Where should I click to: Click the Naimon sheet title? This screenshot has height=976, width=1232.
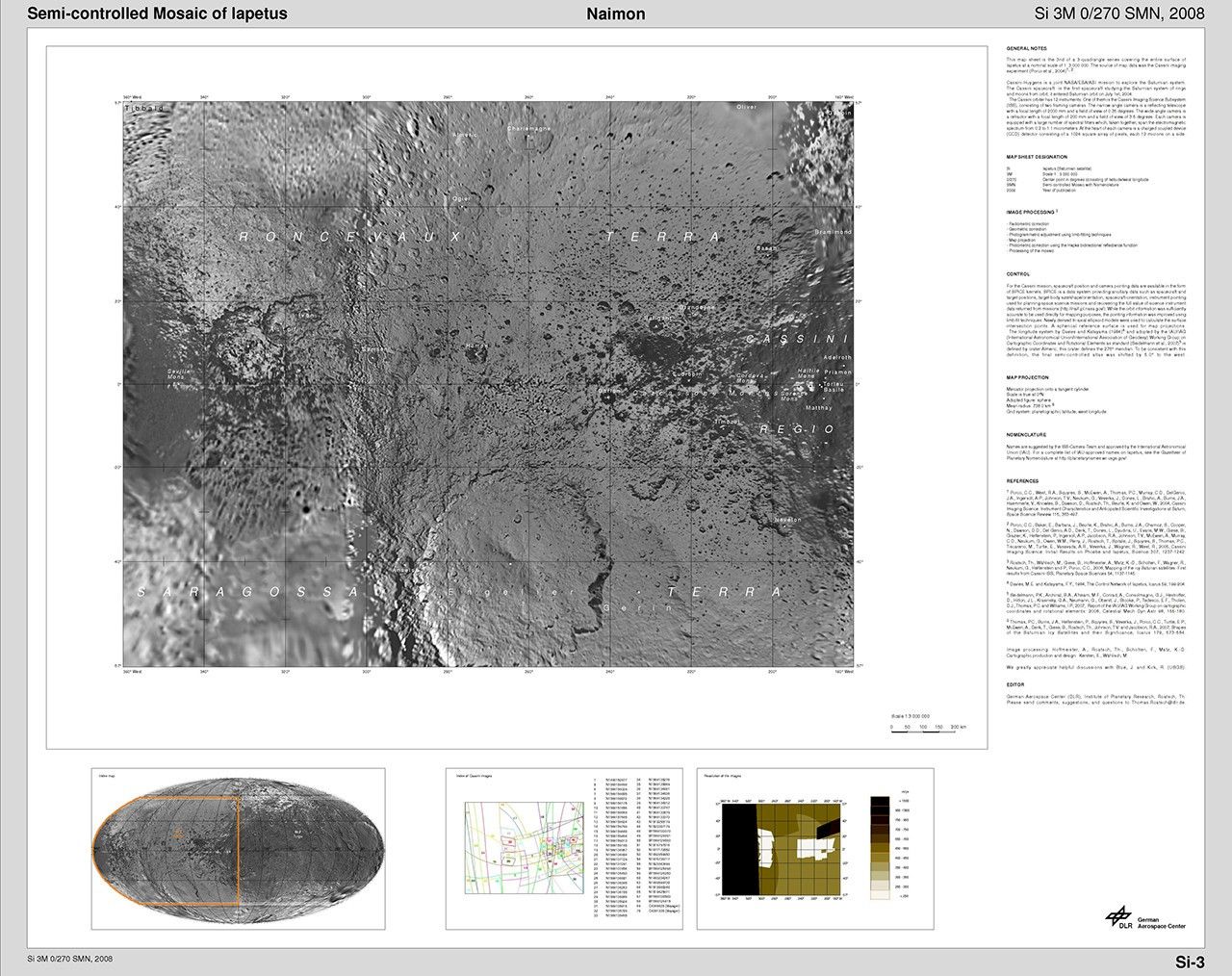pyautogui.click(x=615, y=13)
